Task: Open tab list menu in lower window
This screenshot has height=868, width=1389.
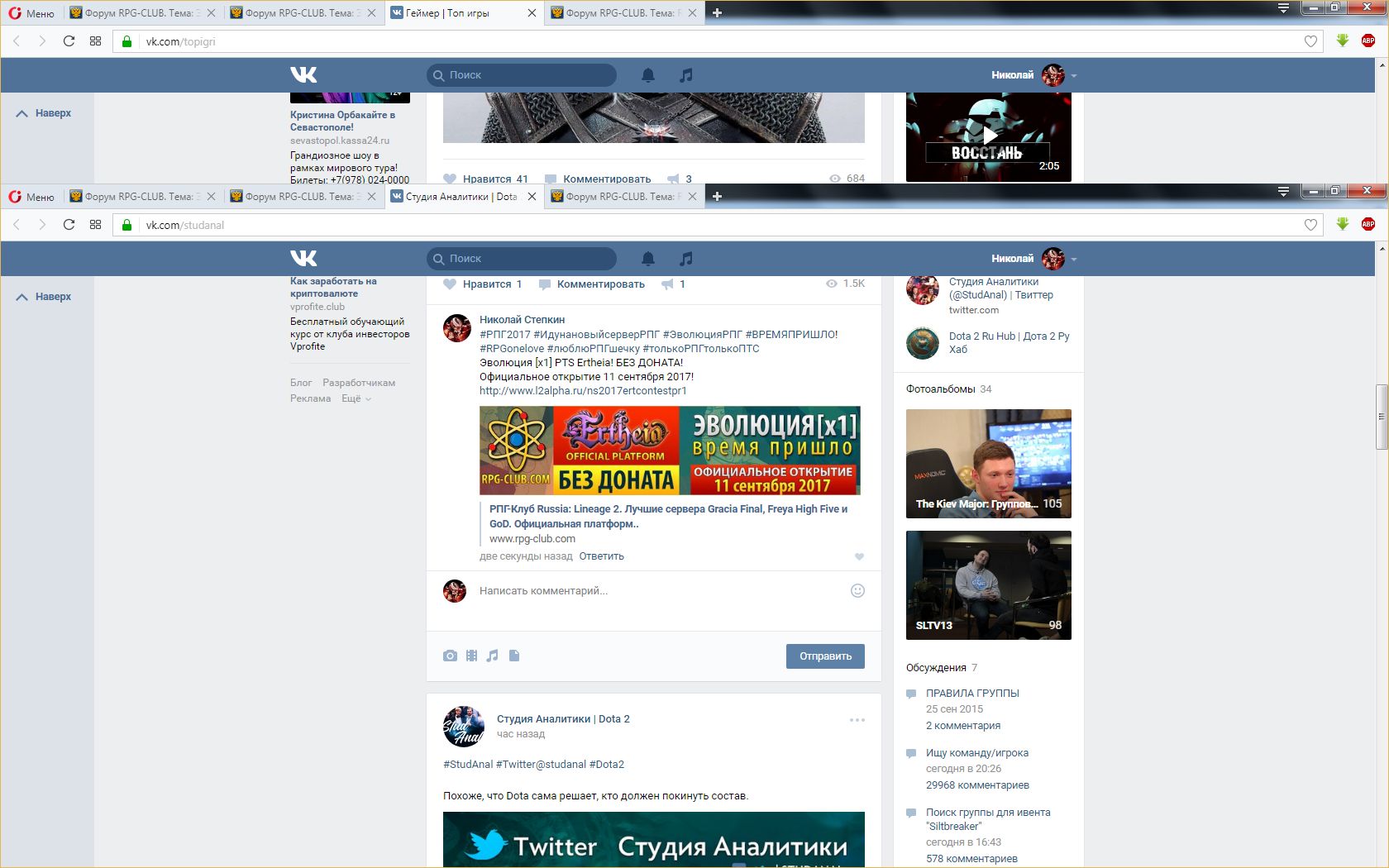Action: coord(1283,192)
